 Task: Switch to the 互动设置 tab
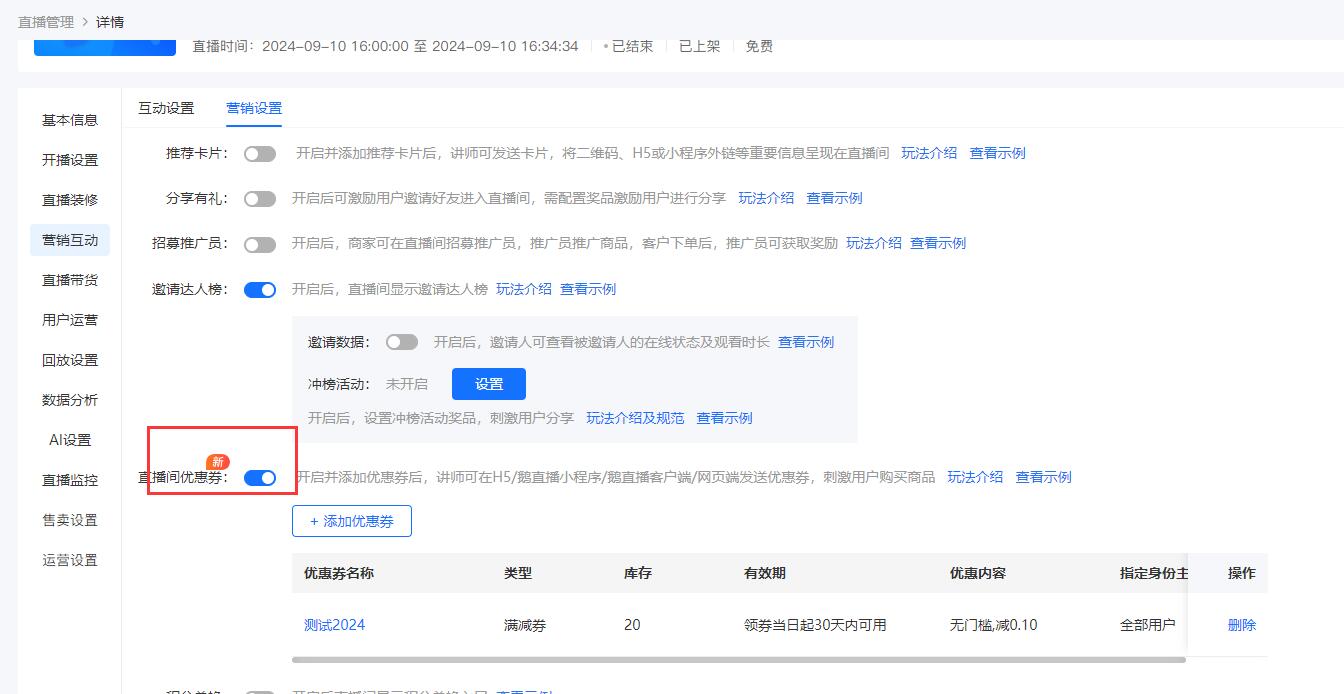point(165,107)
